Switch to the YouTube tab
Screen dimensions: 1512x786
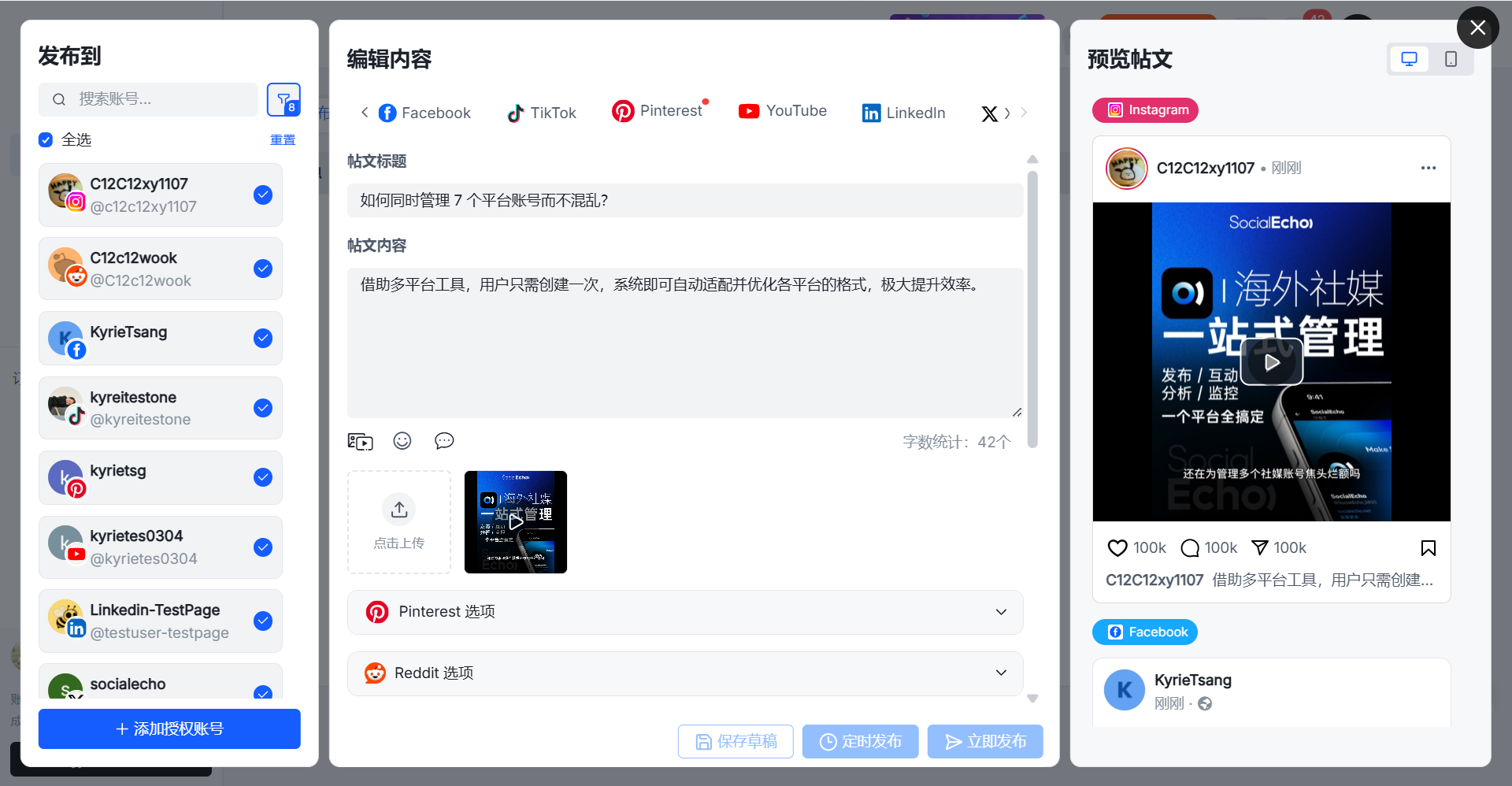(783, 111)
